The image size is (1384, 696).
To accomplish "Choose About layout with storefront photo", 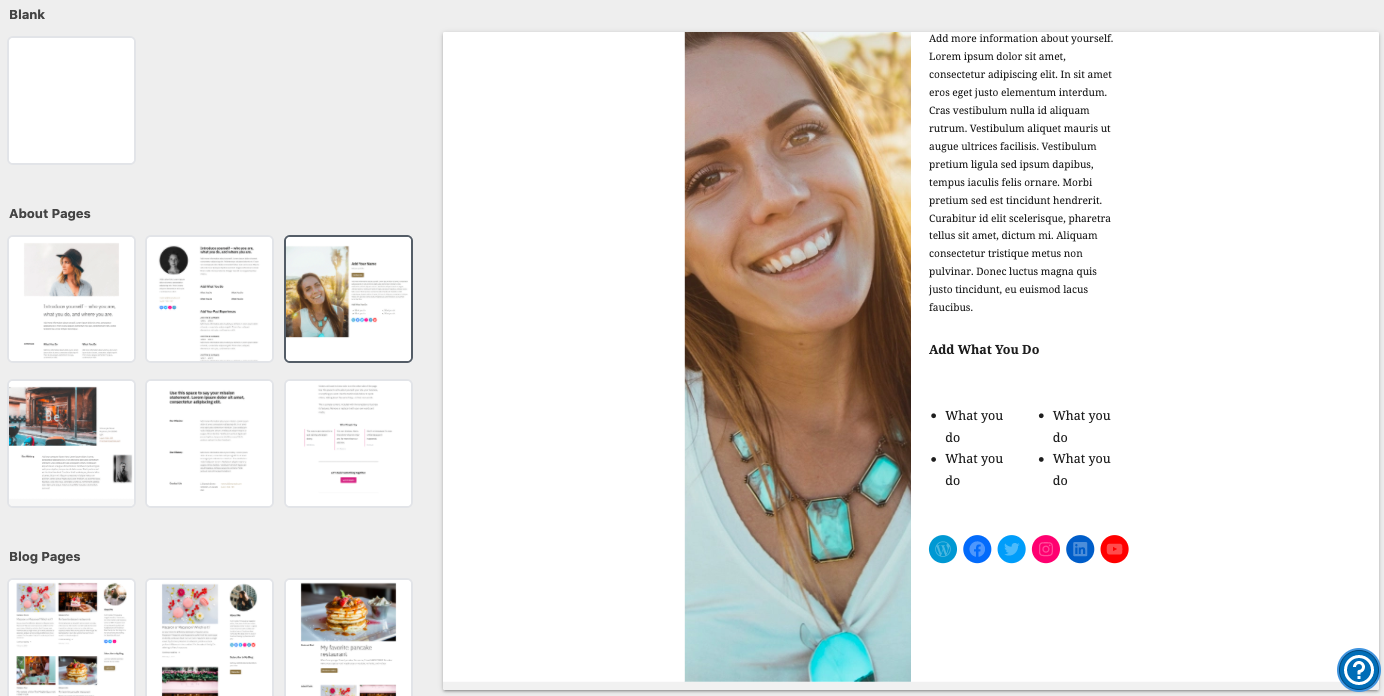I will 71,443.
